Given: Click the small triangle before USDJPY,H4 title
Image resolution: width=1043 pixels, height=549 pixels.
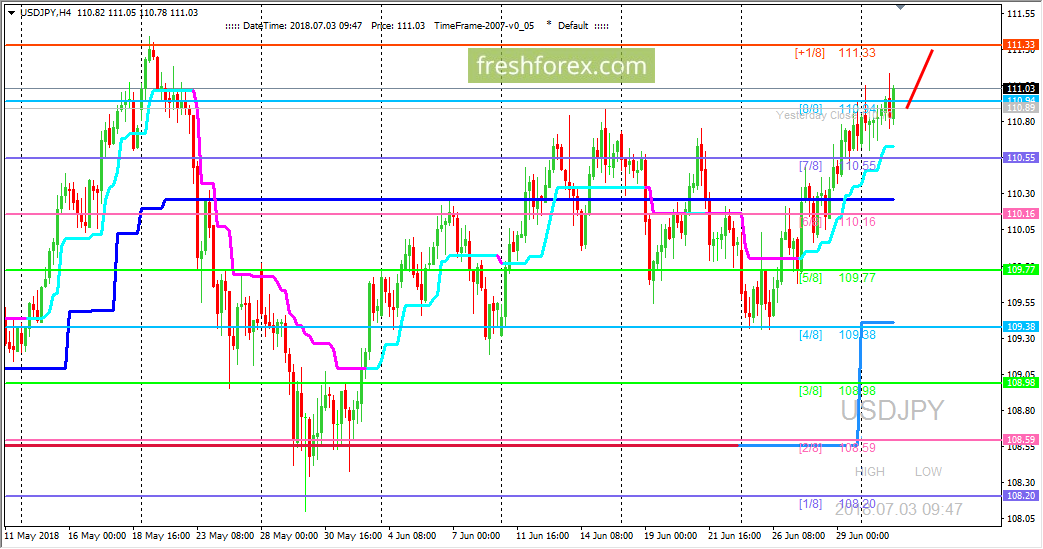Looking at the screenshot, I should tap(9, 11).
